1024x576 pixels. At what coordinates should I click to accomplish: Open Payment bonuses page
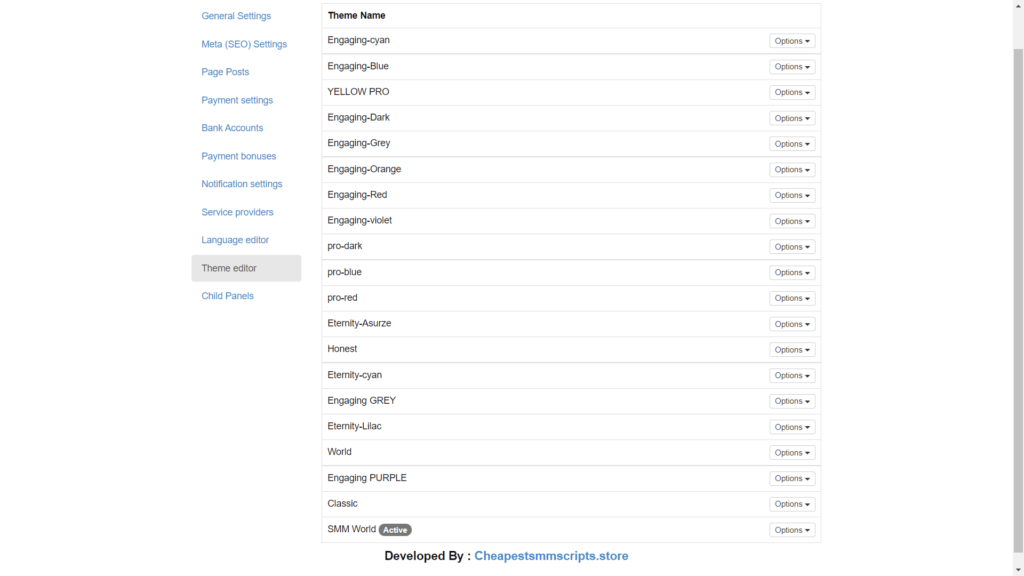point(238,156)
